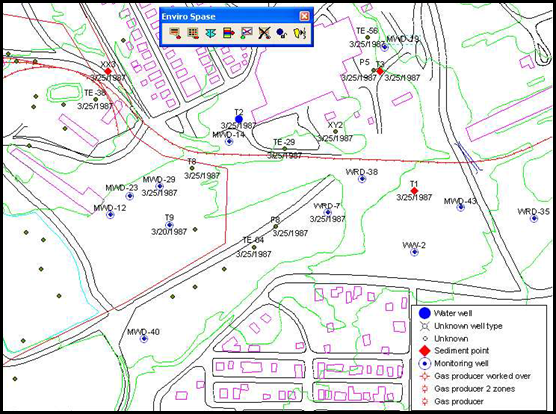The height and width of the screenshot is (414, 556).
Task: Click the colored stacked layers icon with arrow
Action: coord(229,33)
